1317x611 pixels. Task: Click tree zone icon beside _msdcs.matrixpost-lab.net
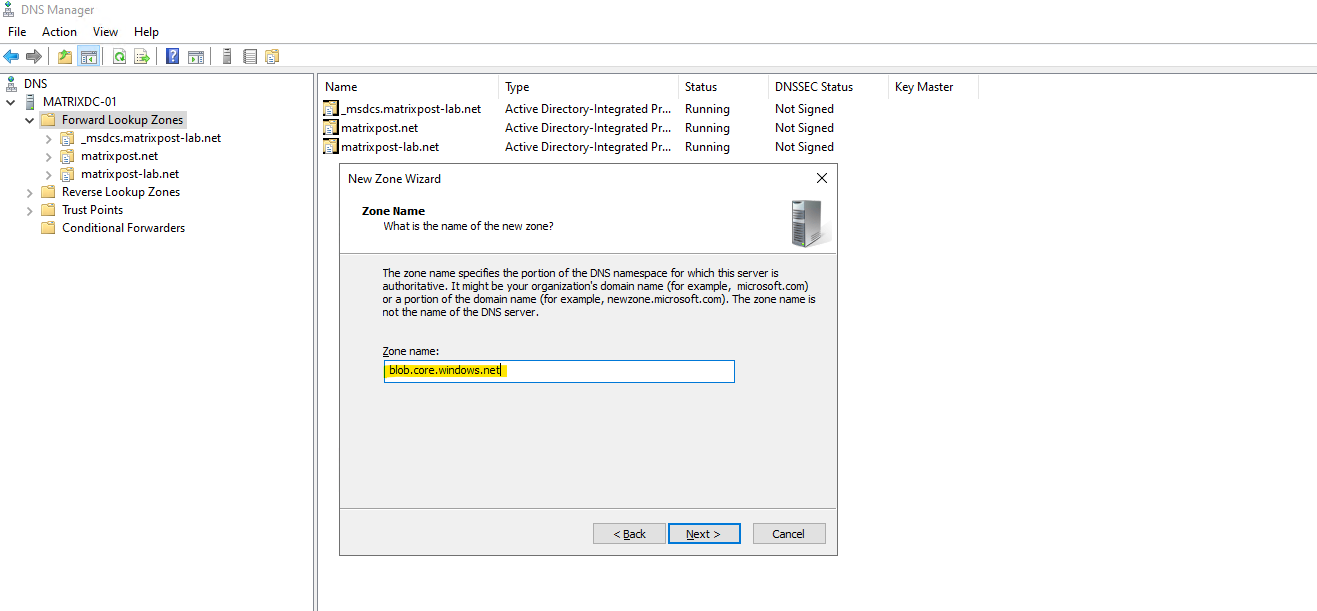[x=67, y=138]
